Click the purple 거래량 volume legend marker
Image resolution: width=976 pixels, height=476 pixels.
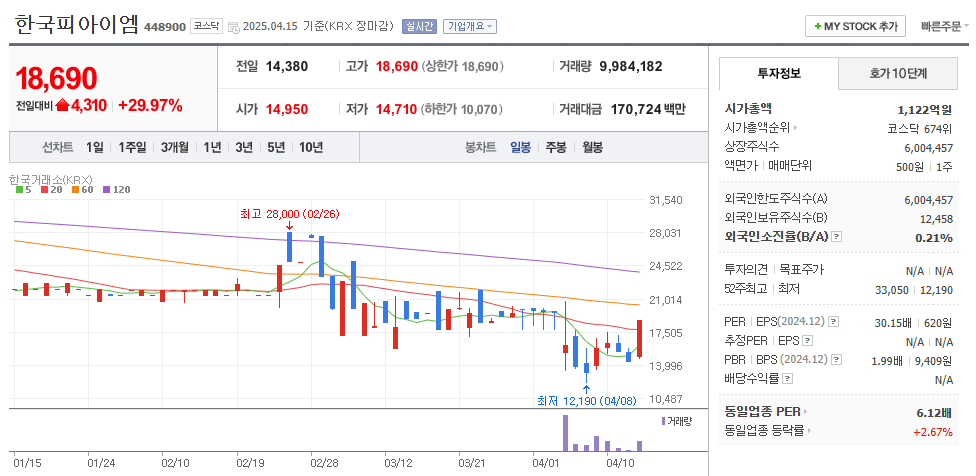(664, 421)
